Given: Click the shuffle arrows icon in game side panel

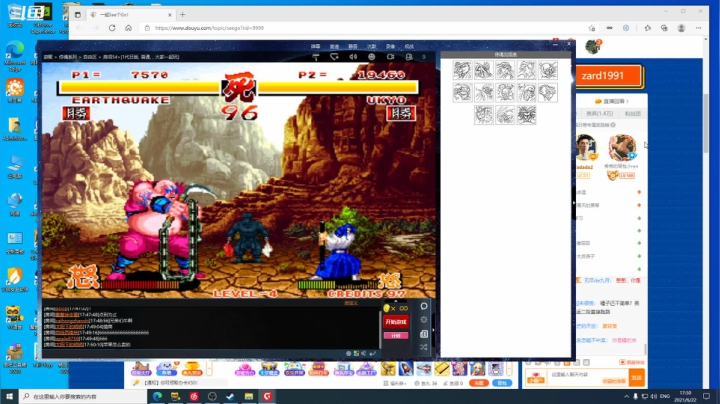Looking at the screenshot, I should [424, 347].
